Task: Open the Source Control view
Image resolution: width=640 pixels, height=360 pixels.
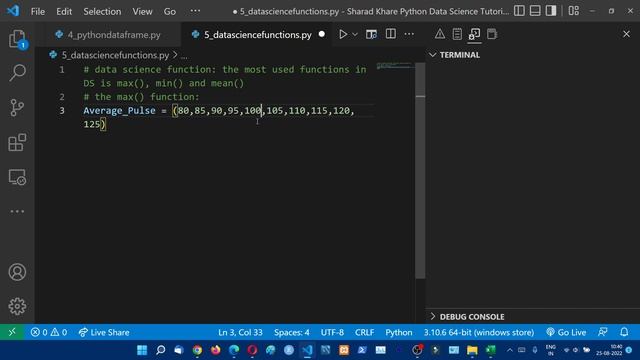Action: click(x=17, y=108)
